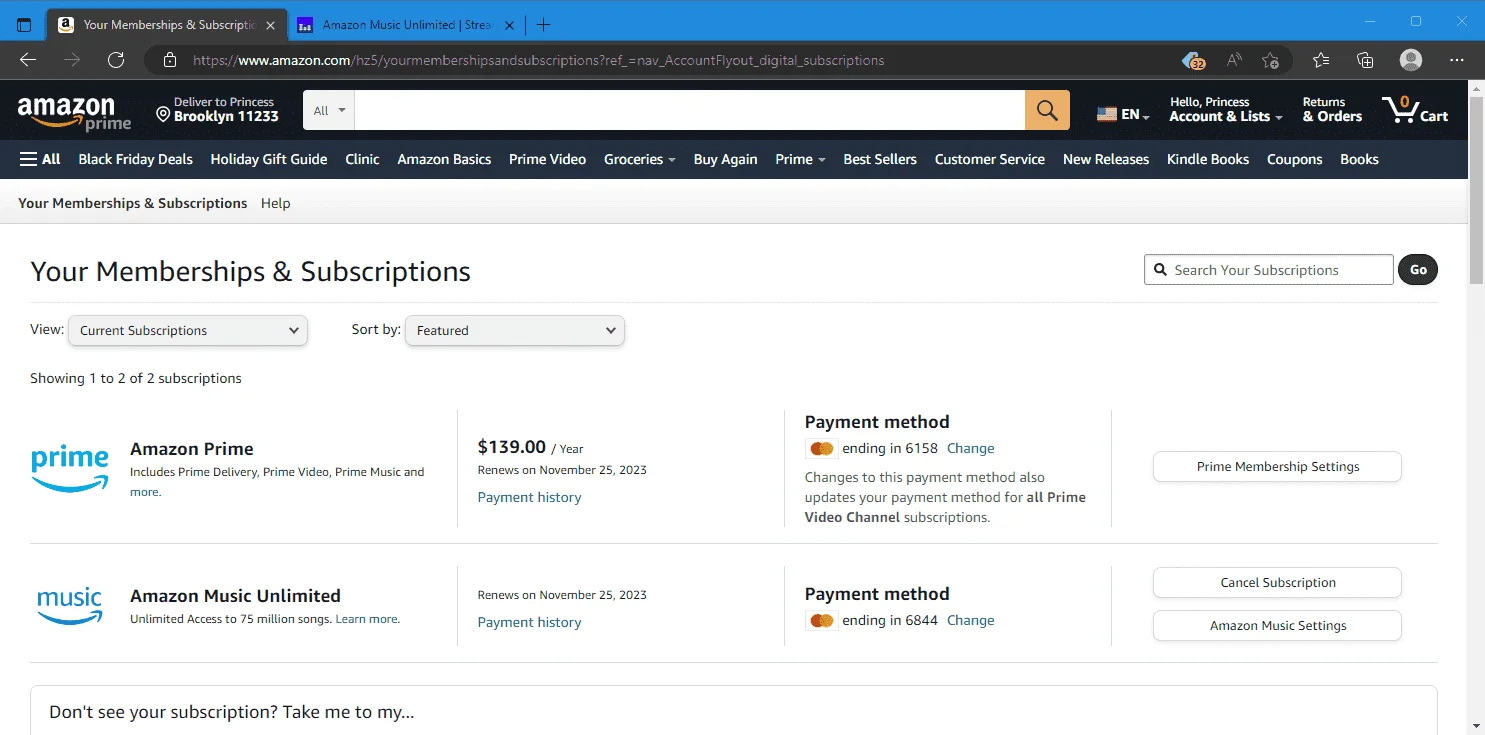Click Prime Membership Settings button
The width and height of the screenshot is (1485, 735).
pos(1277,466)
